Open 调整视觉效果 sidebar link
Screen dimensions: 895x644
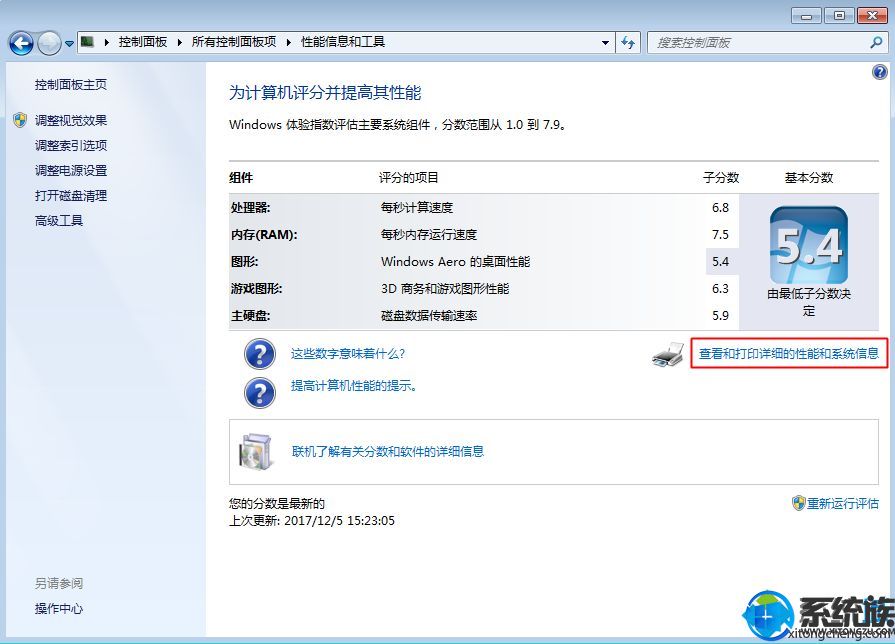71,120
